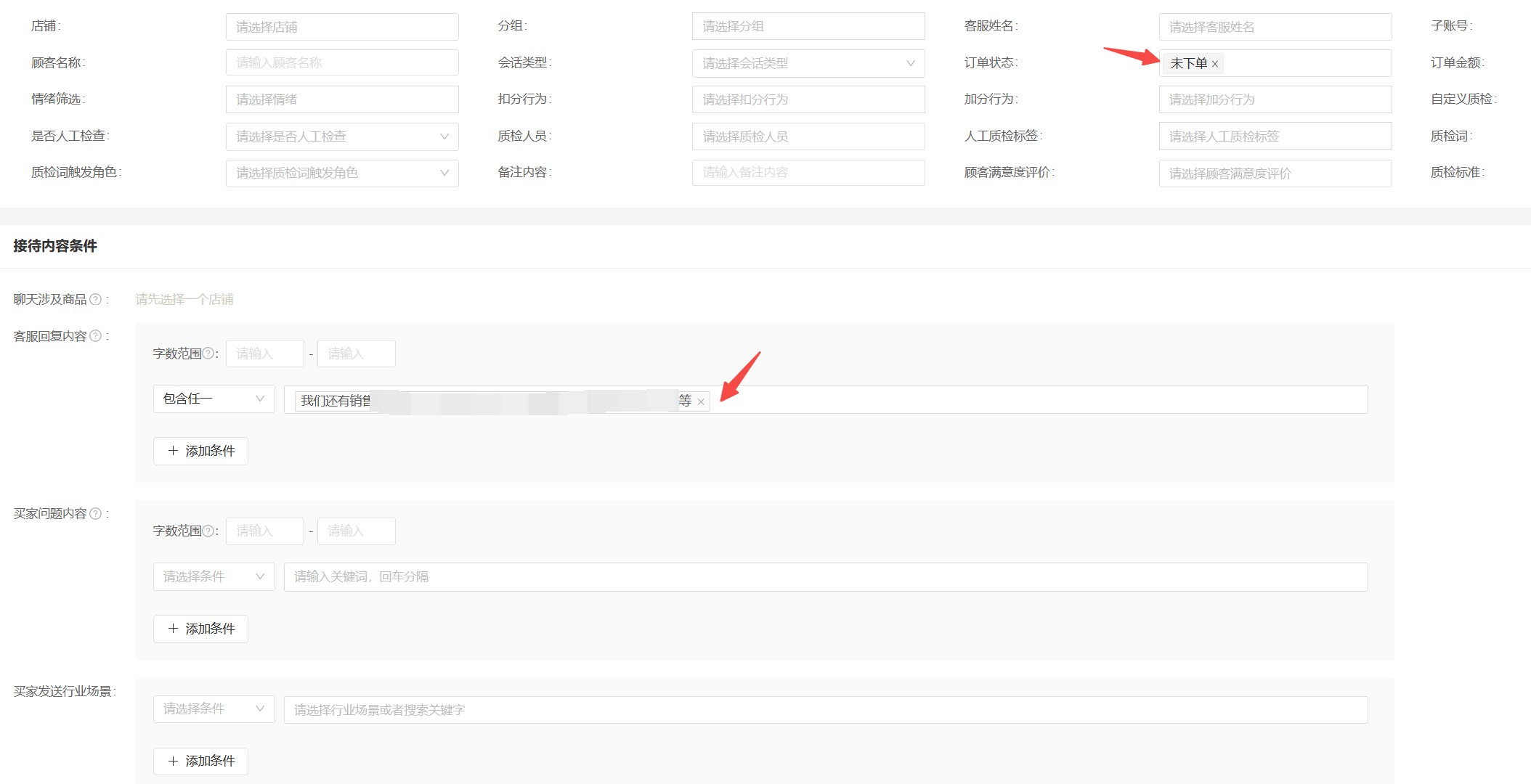Open 请选择条件 dropdown under 买家问题内容
The image size is (1531, 784).
coord(214,576)
